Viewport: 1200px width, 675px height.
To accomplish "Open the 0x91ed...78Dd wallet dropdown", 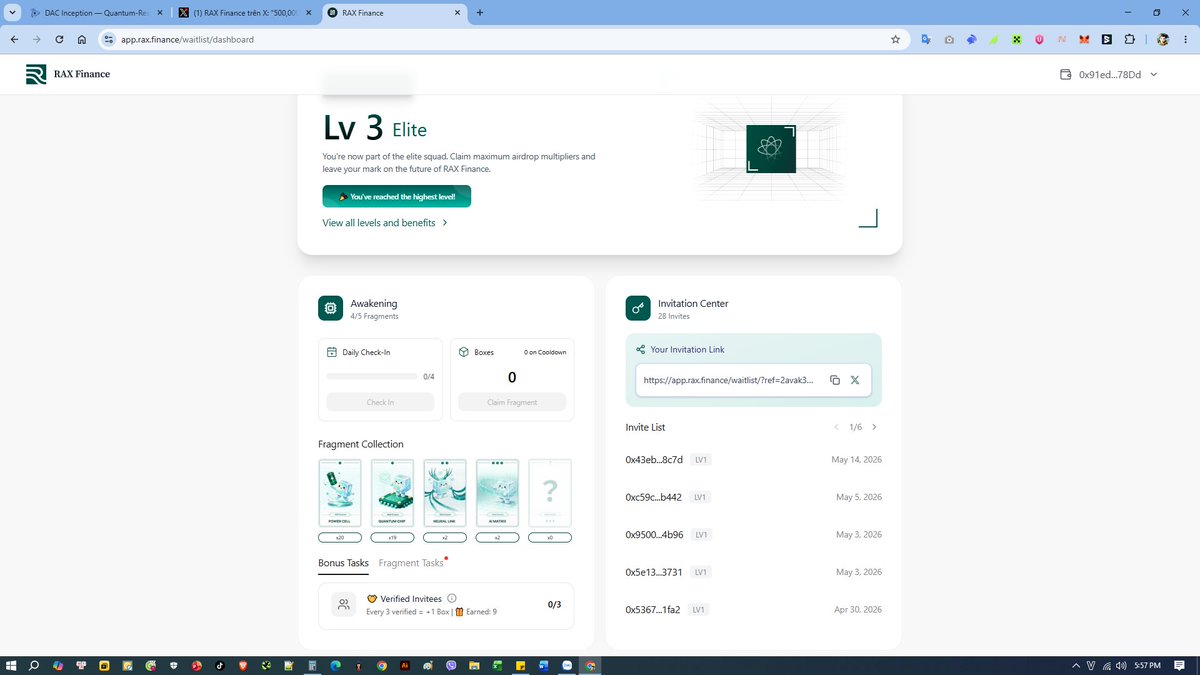I will tap(1110, 74).
